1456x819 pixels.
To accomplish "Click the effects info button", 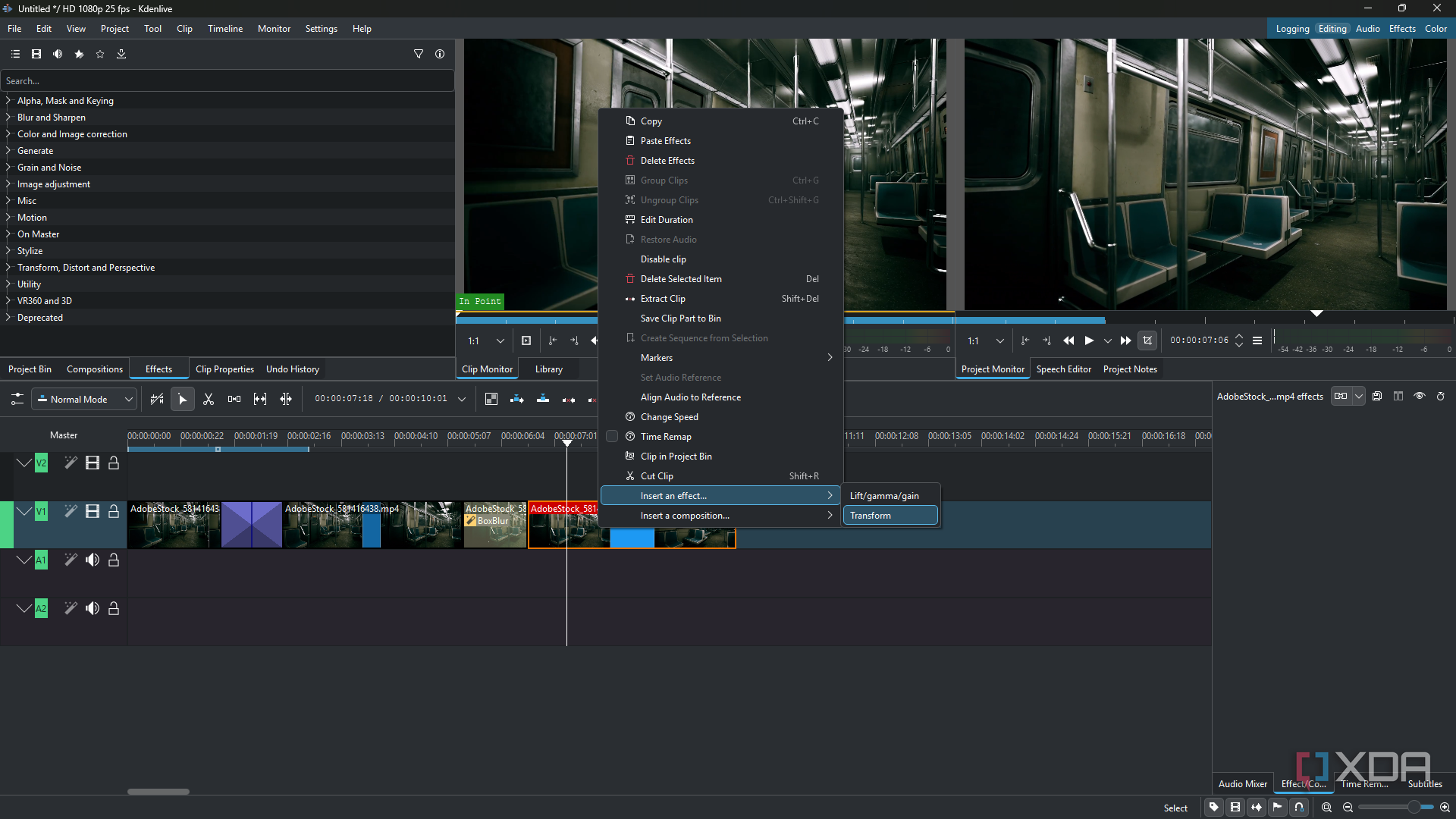I will [x=440, y=55].
